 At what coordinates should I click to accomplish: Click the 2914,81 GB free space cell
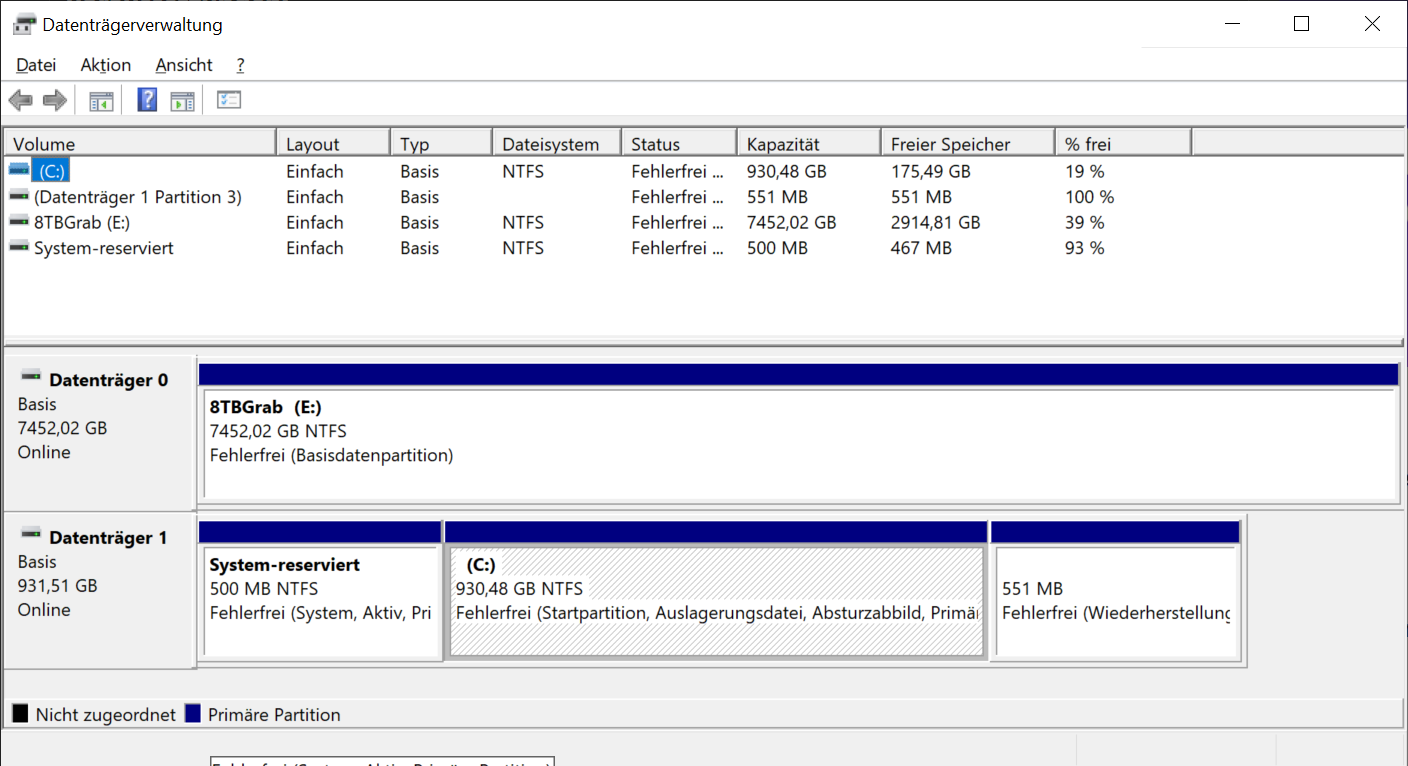(x=936, y=222)
